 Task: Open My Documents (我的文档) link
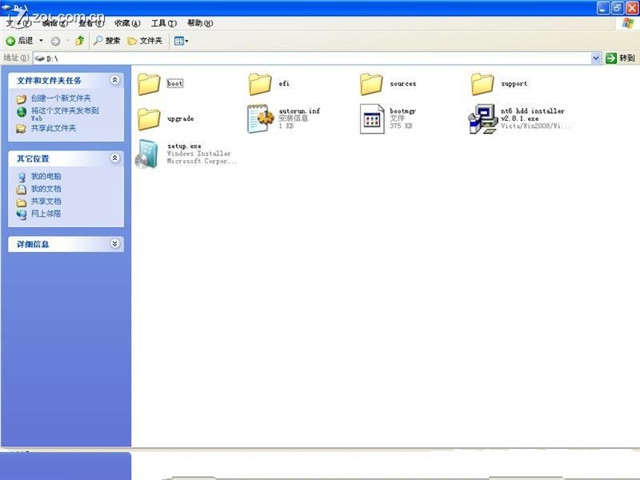pos(46,189)
